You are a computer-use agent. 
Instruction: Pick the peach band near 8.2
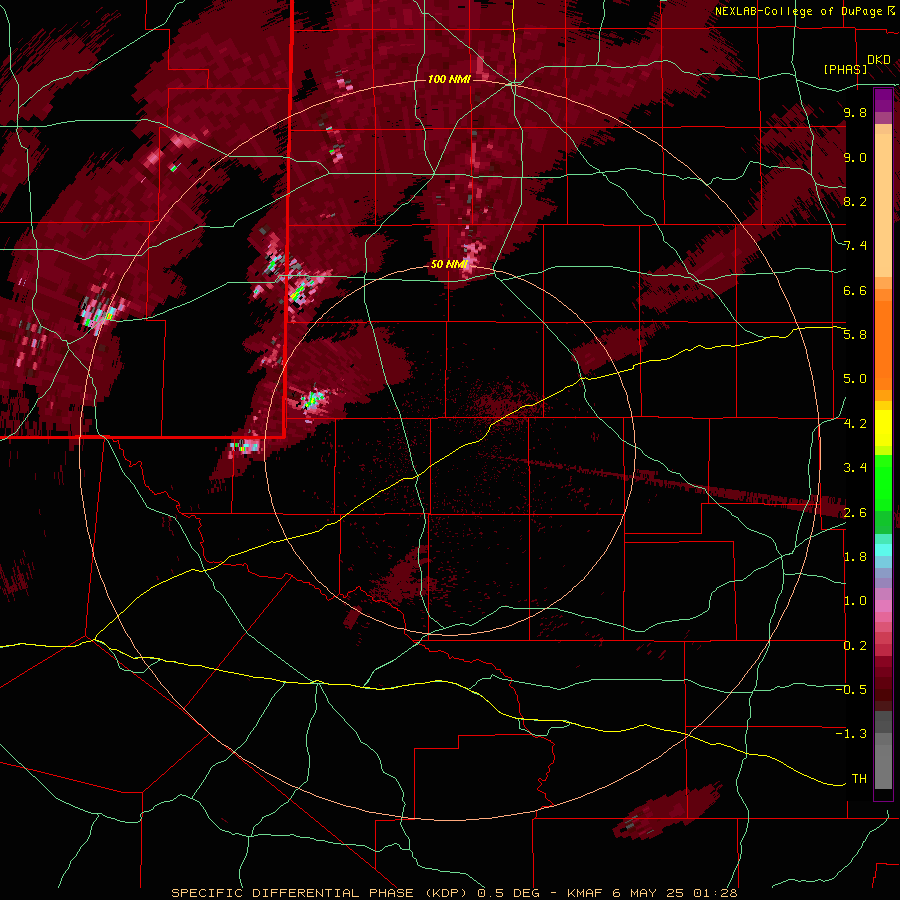883,205
